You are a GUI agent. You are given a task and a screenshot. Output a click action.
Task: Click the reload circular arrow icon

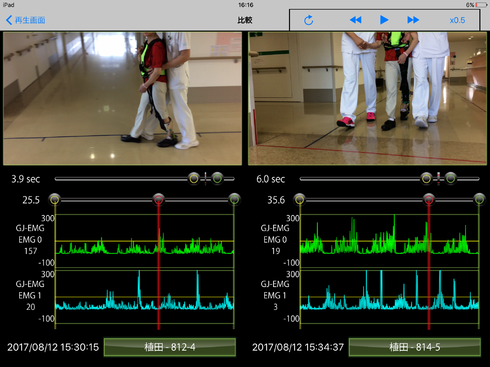click(x=309, y=20)
